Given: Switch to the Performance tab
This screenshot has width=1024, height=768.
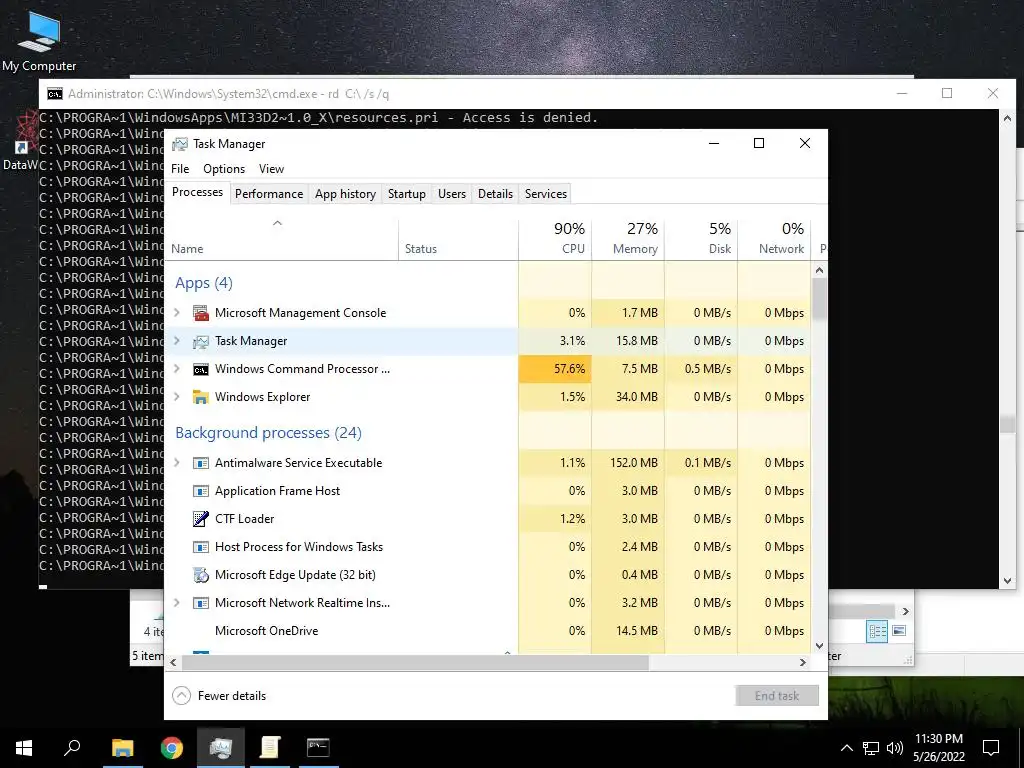Looking at the screenshot, I should point(269,194).
